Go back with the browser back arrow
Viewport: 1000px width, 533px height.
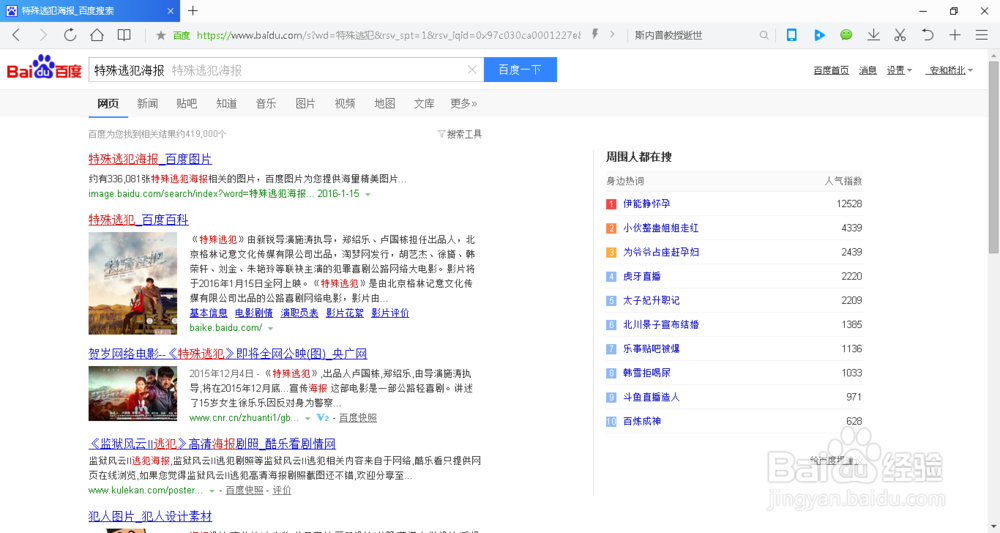(x=16, y=35)
